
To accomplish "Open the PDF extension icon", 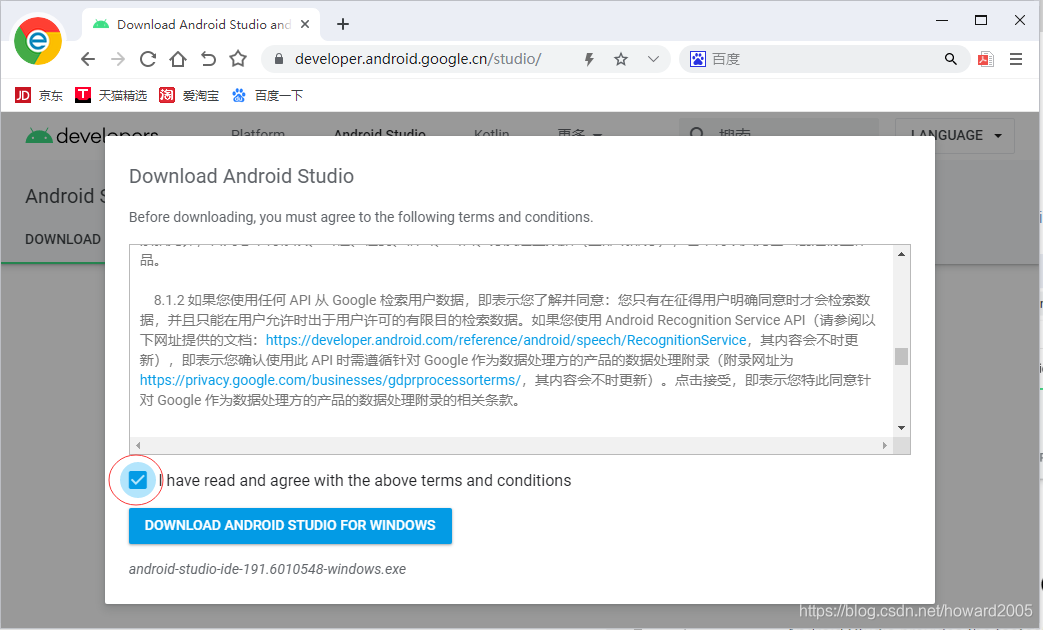I will coord(986,59).
